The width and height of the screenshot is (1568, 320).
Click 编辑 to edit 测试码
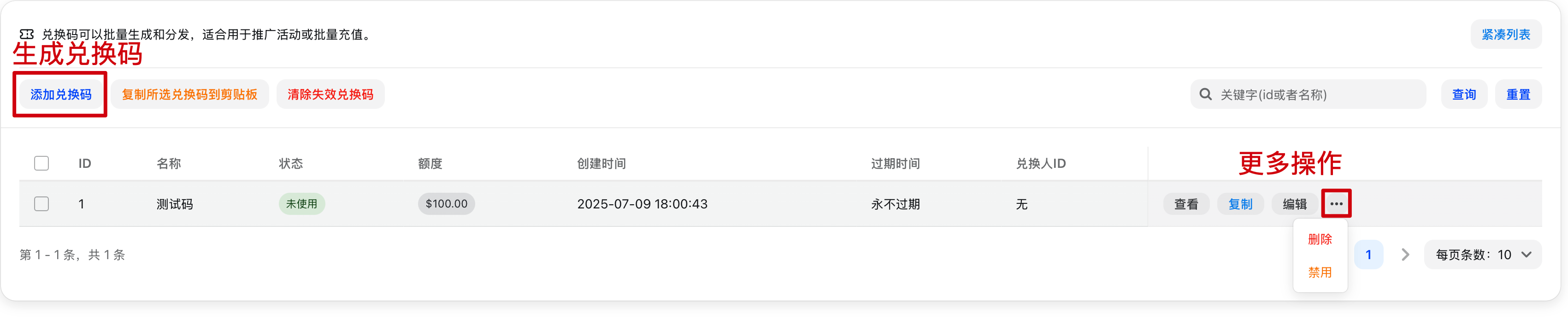1295,204
